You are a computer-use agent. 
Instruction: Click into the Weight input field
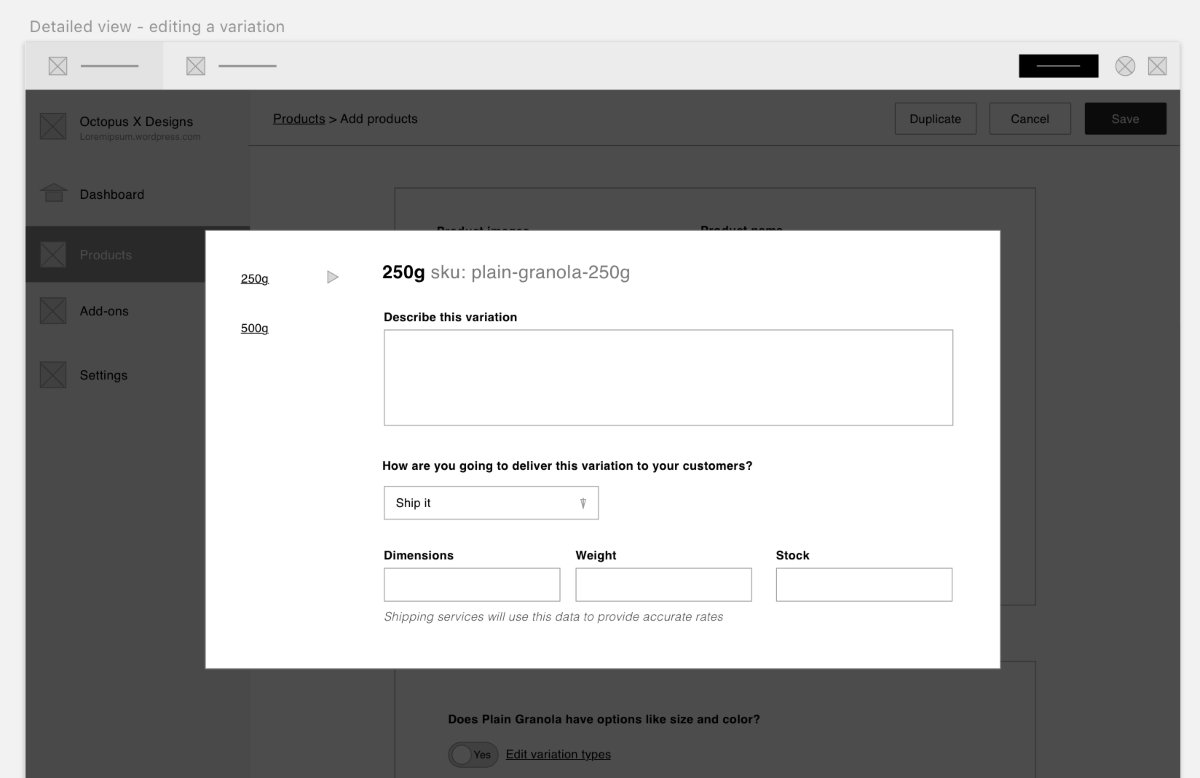(663, 585)
